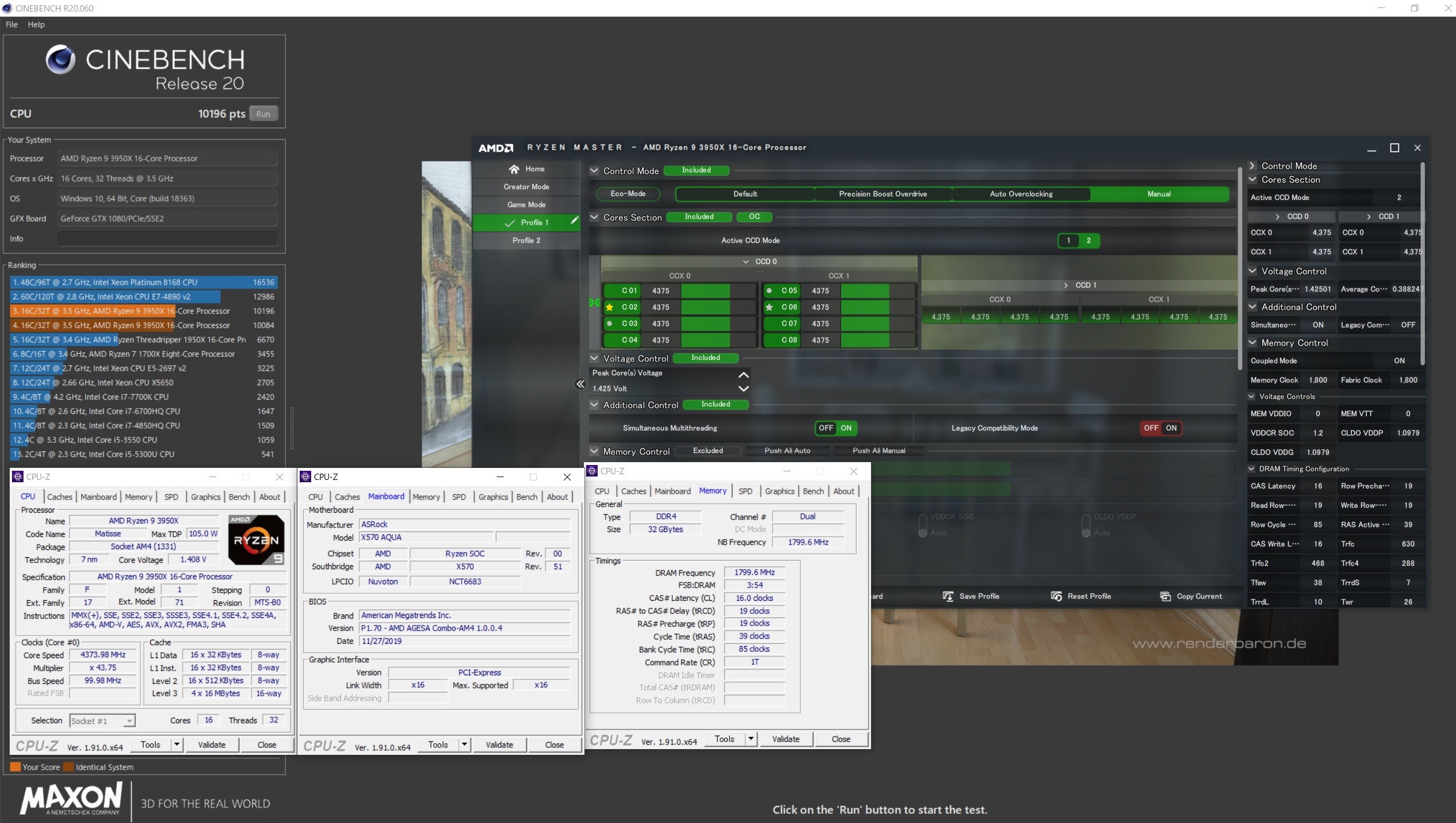Click the star icon on core C 02
The height and width of the screenshot is (823, 1456).
pyautogui.click(x=610, y=307)
